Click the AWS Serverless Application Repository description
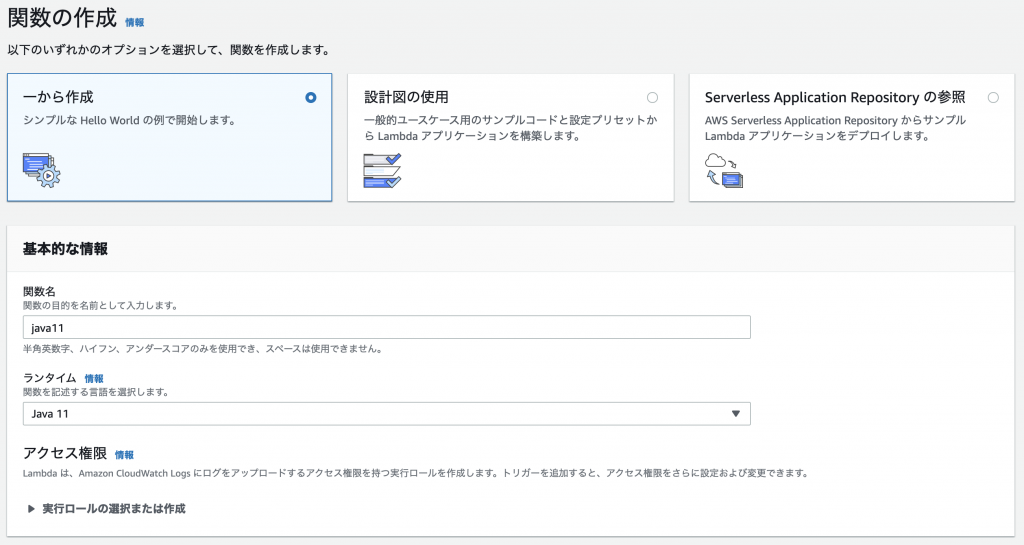 835,128
